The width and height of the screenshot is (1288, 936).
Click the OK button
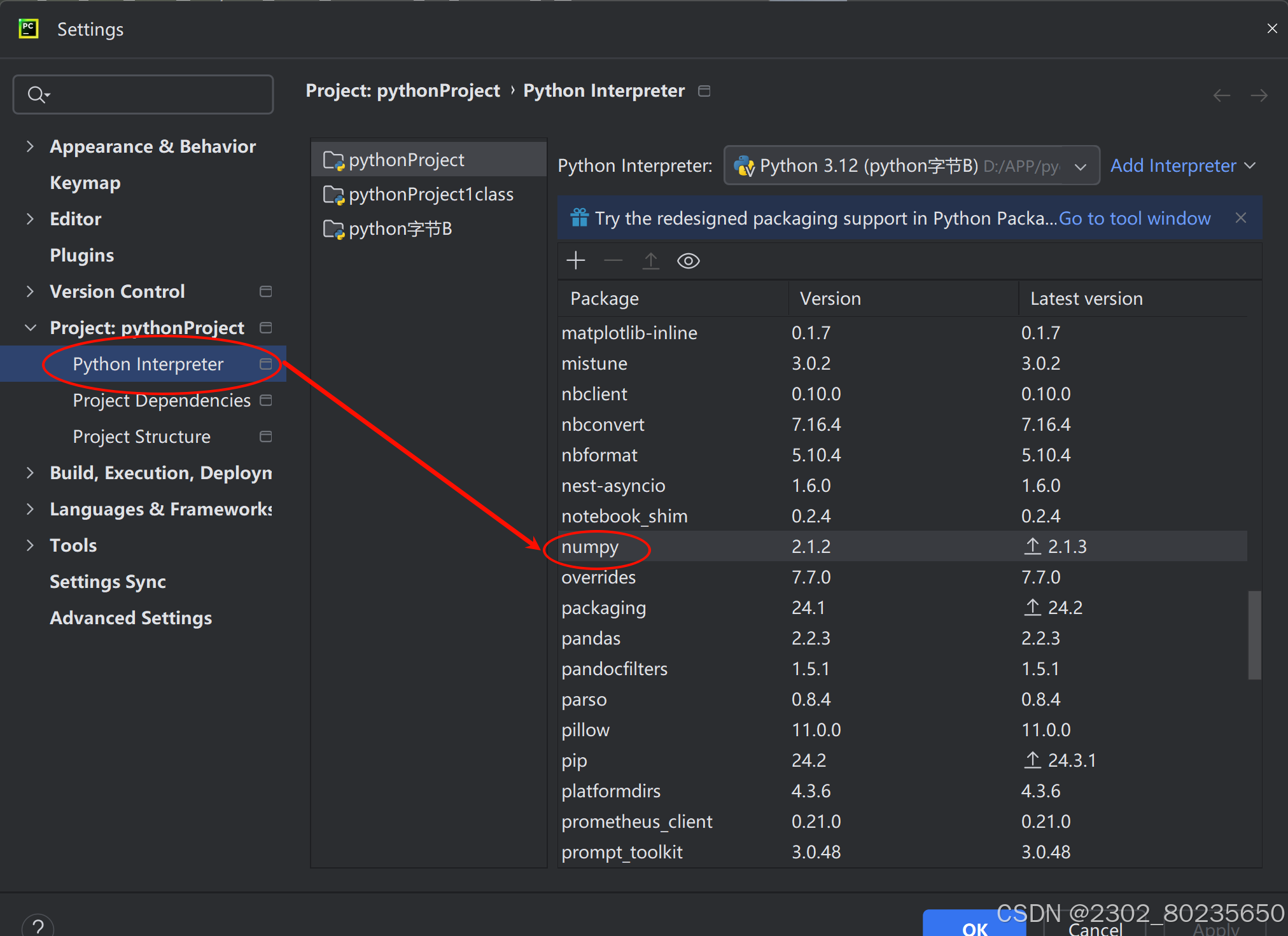click(974, 926)
